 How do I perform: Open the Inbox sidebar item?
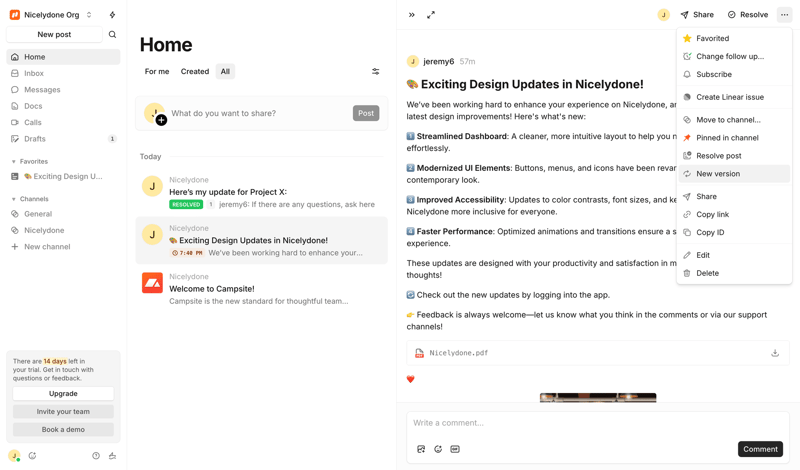click(63, 73)
